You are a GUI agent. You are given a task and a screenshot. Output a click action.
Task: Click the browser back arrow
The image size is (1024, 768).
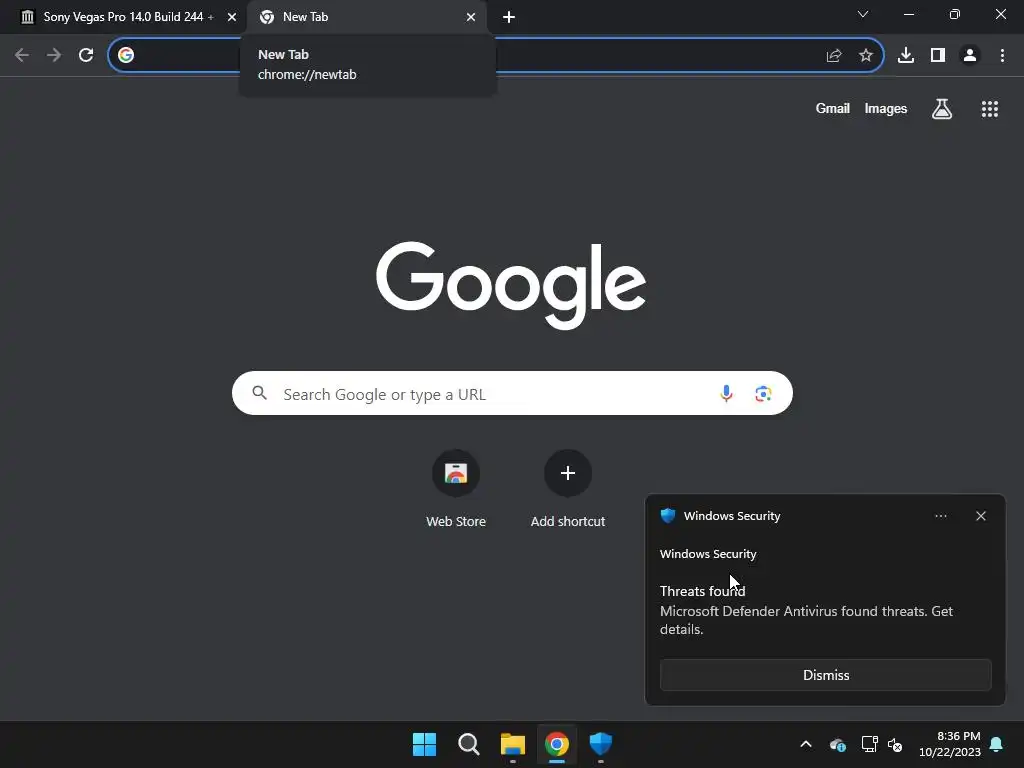pyautogui.click(x=22, y=56)
